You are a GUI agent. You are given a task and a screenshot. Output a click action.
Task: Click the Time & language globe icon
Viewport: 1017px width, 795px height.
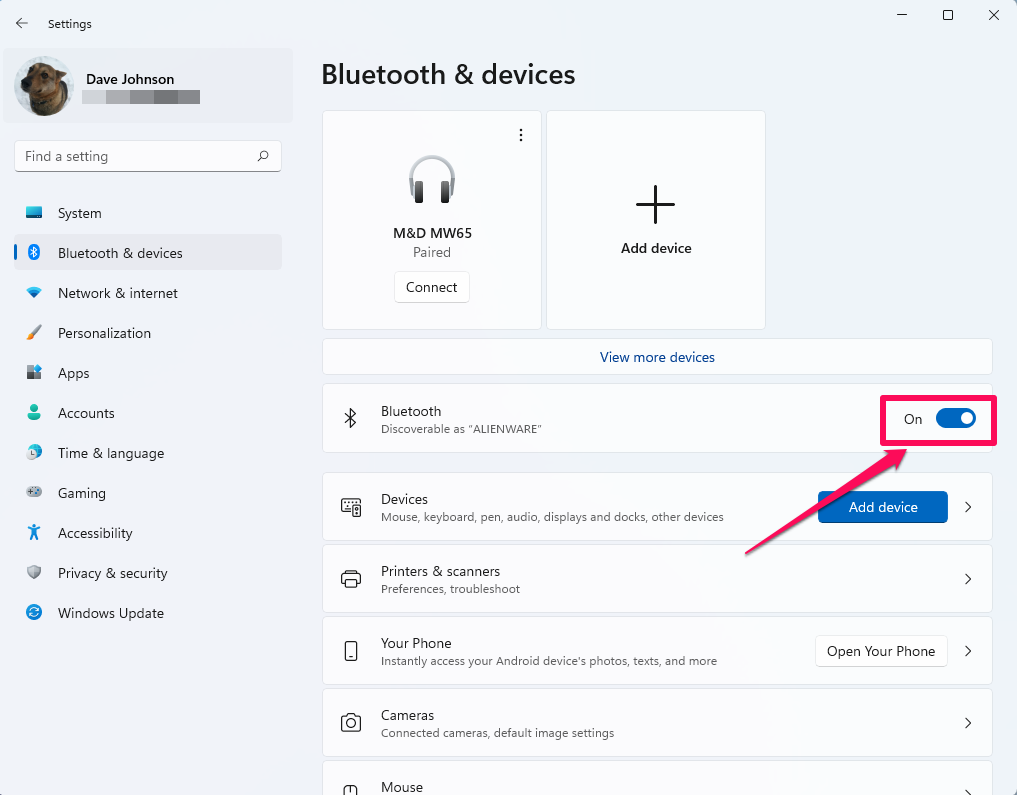34,452
